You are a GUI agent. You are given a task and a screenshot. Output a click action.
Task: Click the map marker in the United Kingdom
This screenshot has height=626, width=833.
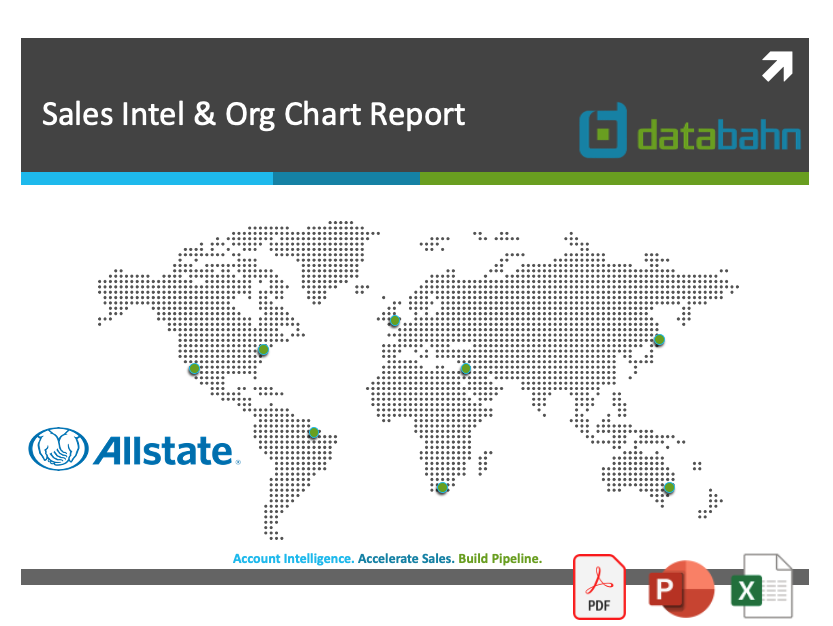pos(395,320)
